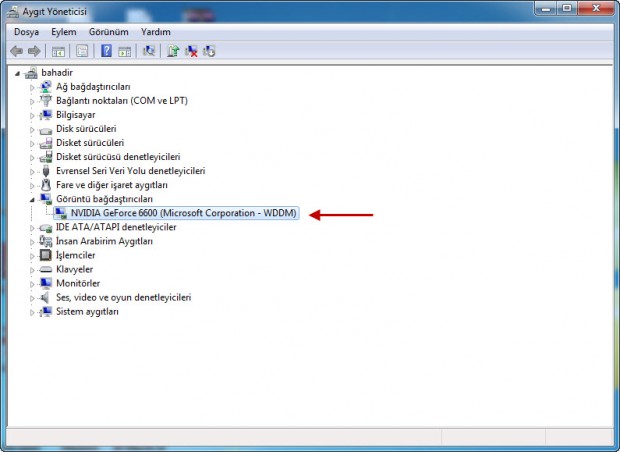
Task: Click the Update driver software toolbar icon
Action: pos(173,51)
